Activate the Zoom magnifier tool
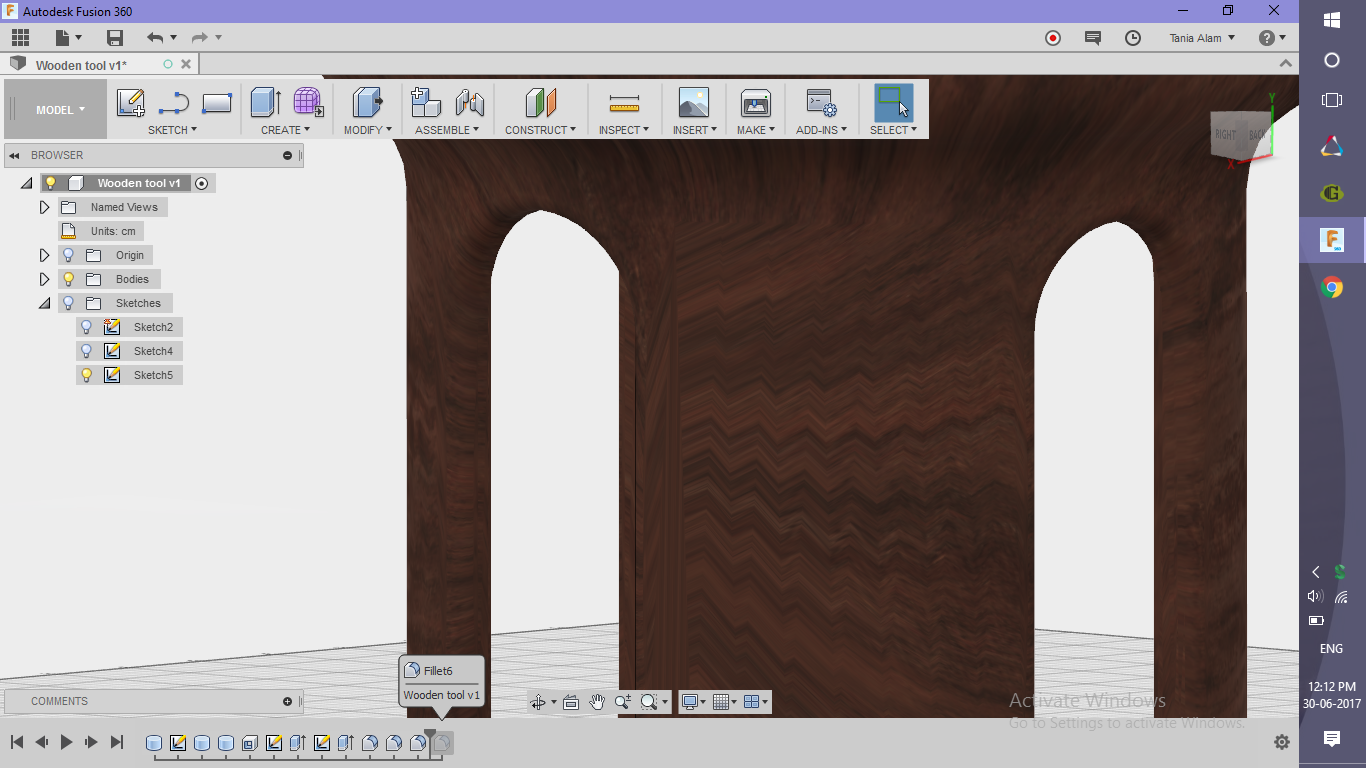Image resolution: width=1366 pixels, height=768 pixels. pyautogui.click(x=622, y=702)
